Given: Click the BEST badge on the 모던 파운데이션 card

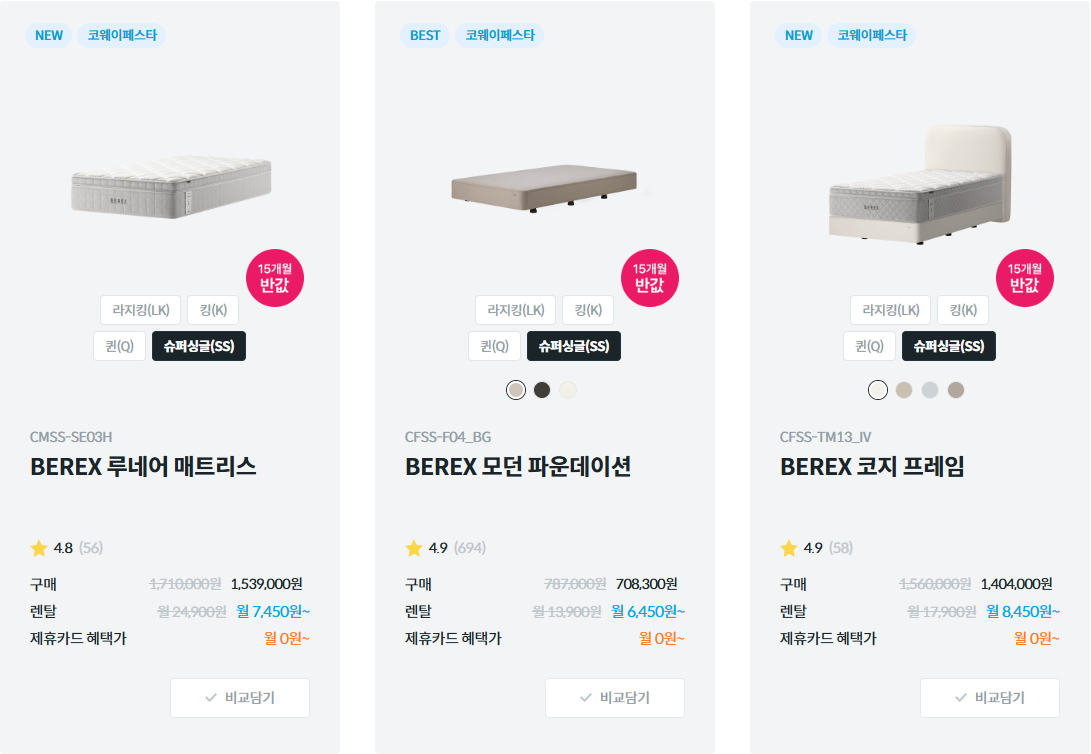Looking at the screenshot, I should [x=424, y=35].
